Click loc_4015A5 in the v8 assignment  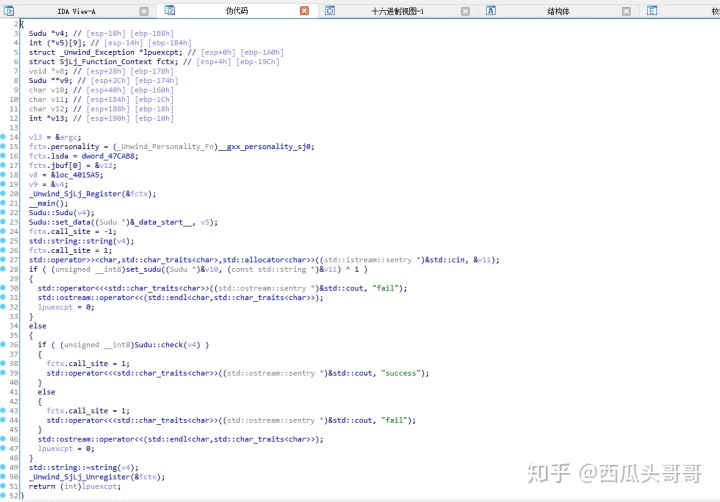click(79, 175)
